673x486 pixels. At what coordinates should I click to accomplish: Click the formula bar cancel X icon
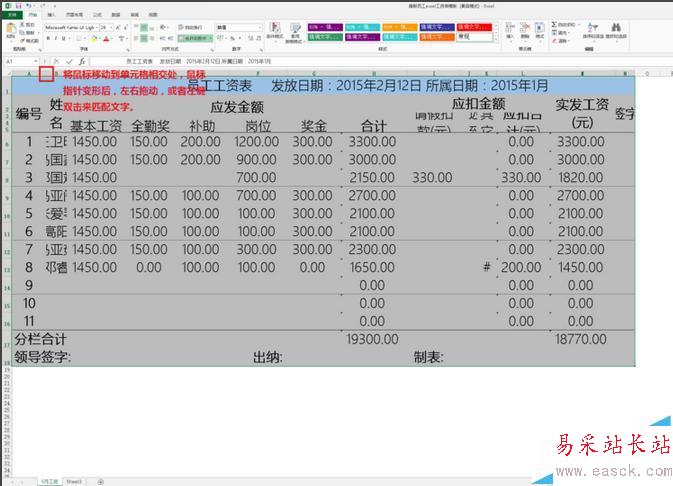coord(56,61)
